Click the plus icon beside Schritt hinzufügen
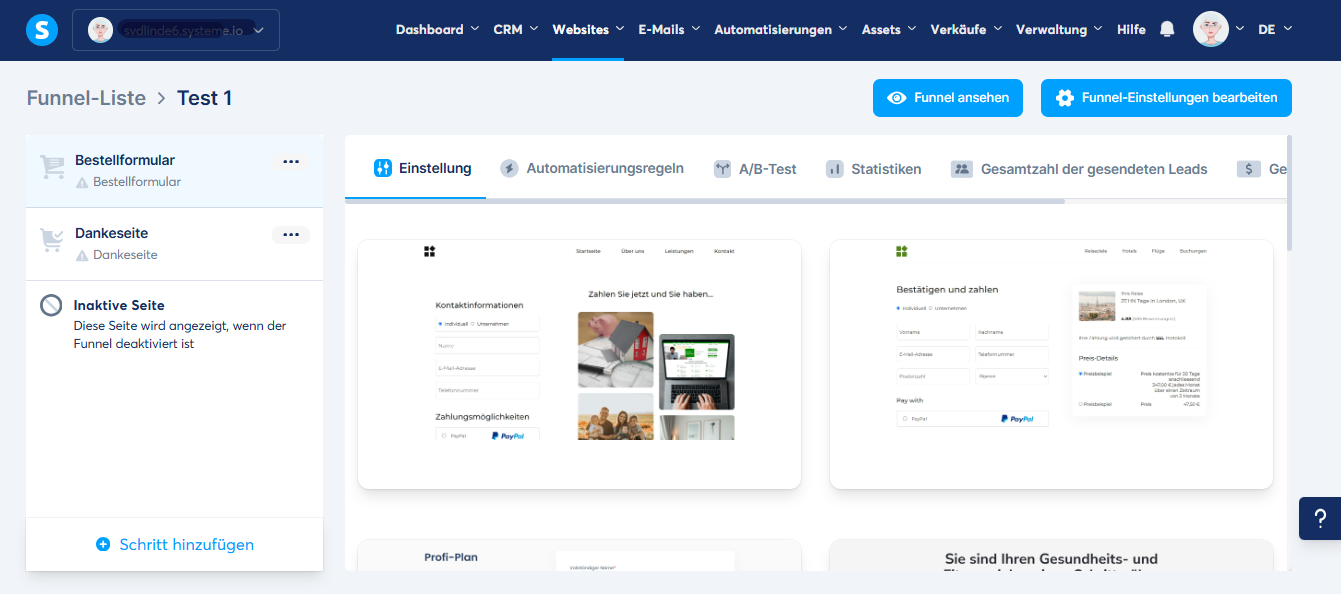Screen dimensions: 1341x594 (103, 545)
